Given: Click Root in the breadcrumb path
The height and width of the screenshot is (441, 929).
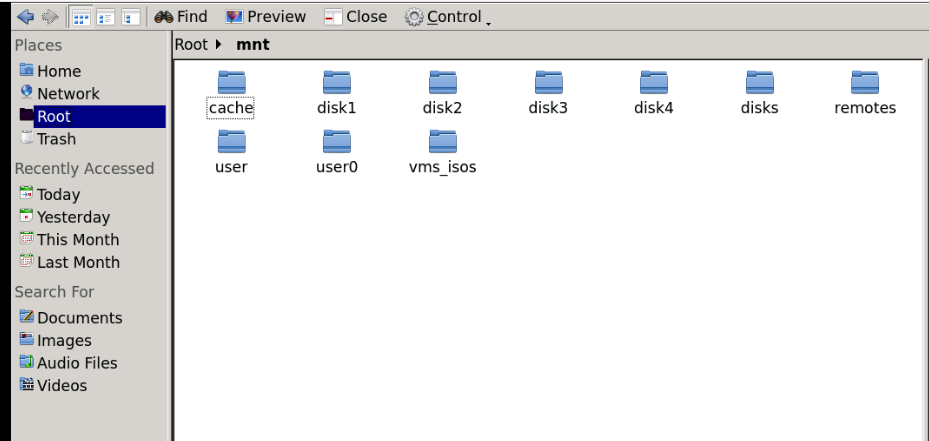Looking at the screenshot, I should click(191, 44).
